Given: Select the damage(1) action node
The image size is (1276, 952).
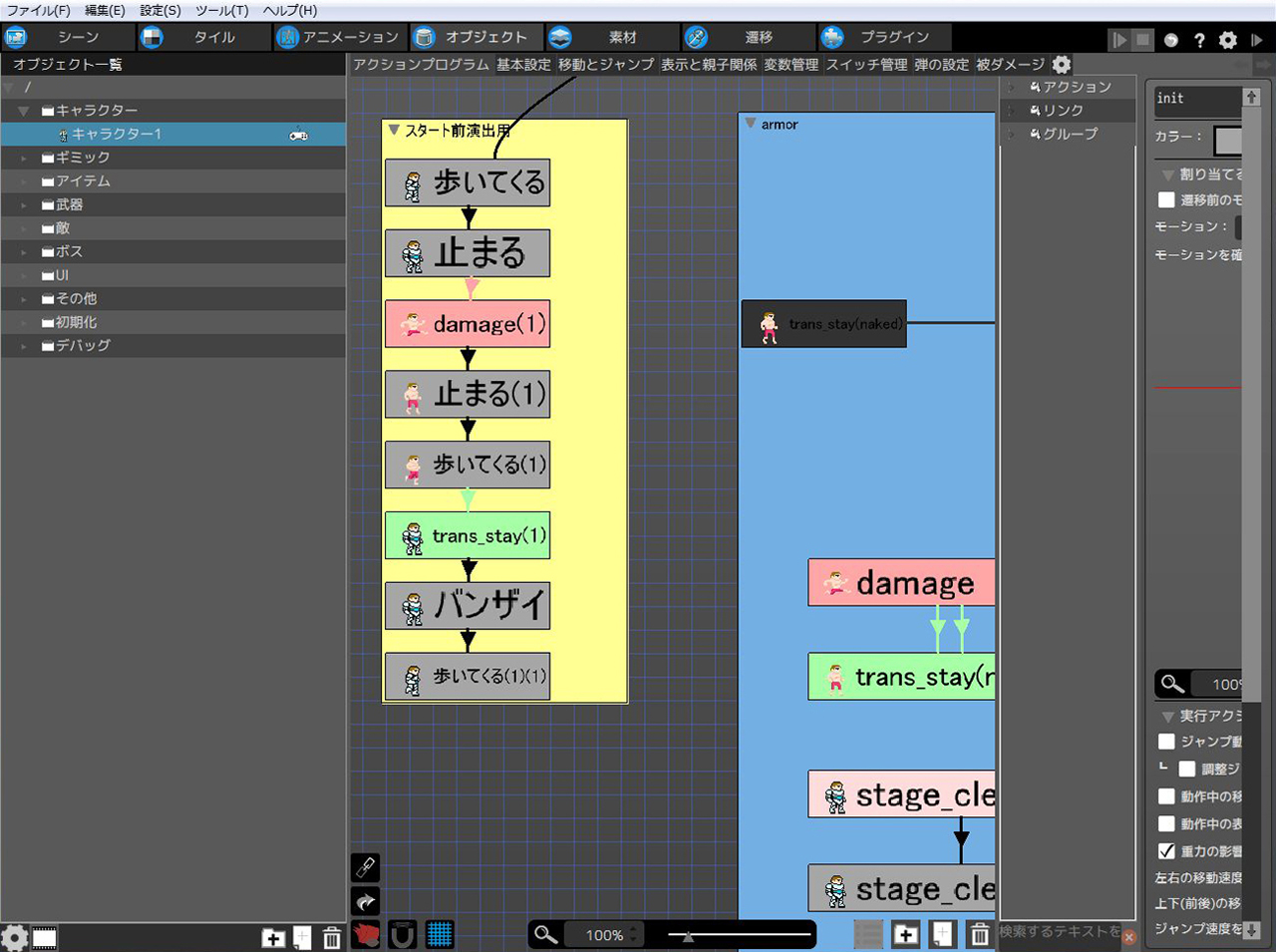Looking at the screenshot, I should tap(468, 324).
